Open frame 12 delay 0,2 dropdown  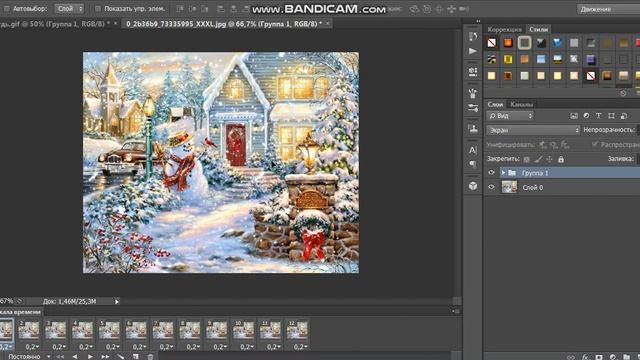[300, 347]
